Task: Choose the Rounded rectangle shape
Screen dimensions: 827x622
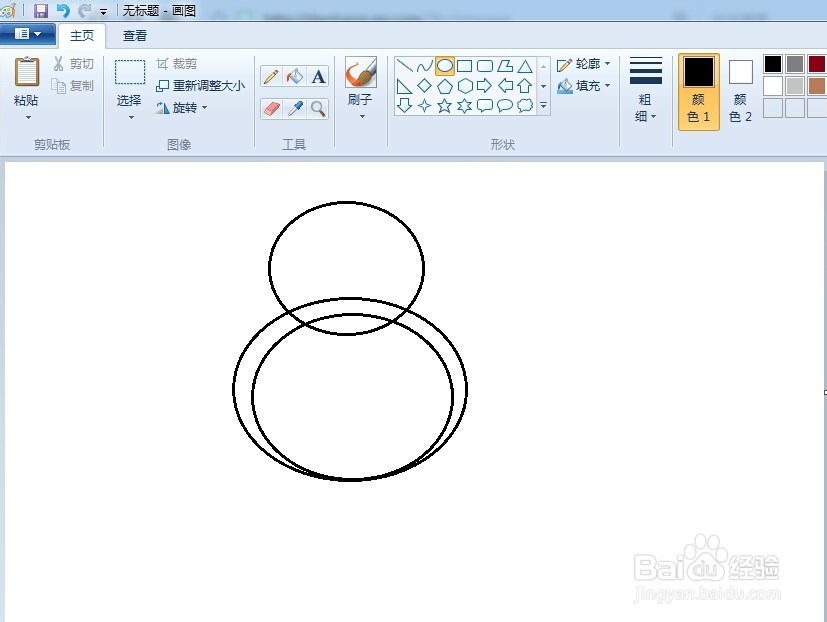Action: pos(485,66)
